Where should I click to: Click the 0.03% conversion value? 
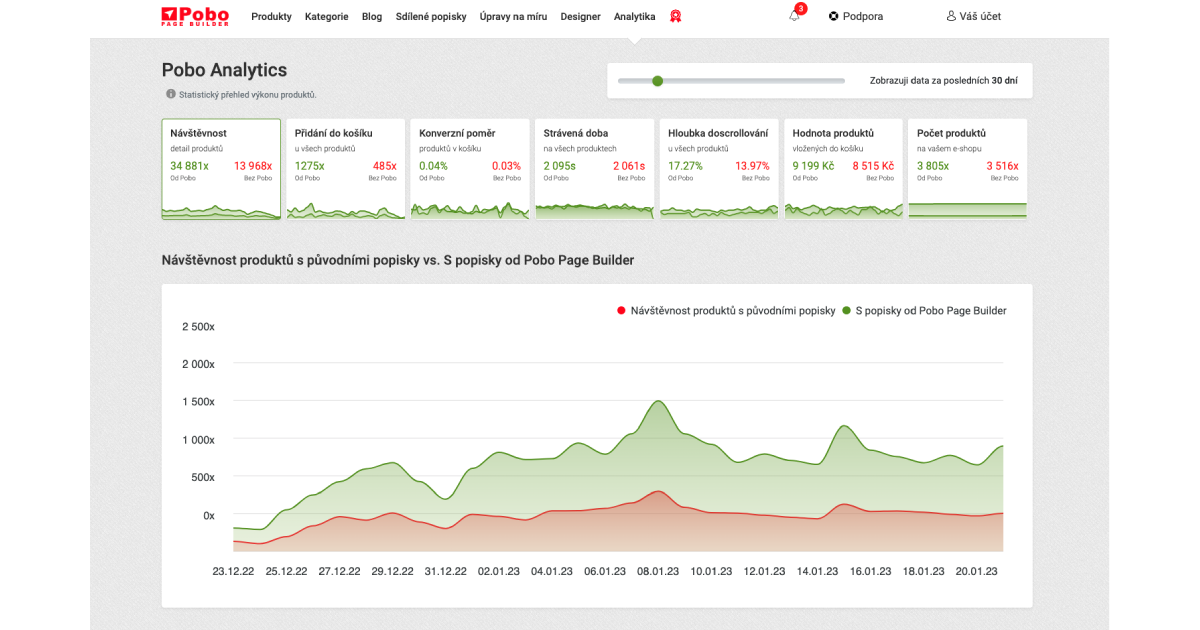coord(507,166)
